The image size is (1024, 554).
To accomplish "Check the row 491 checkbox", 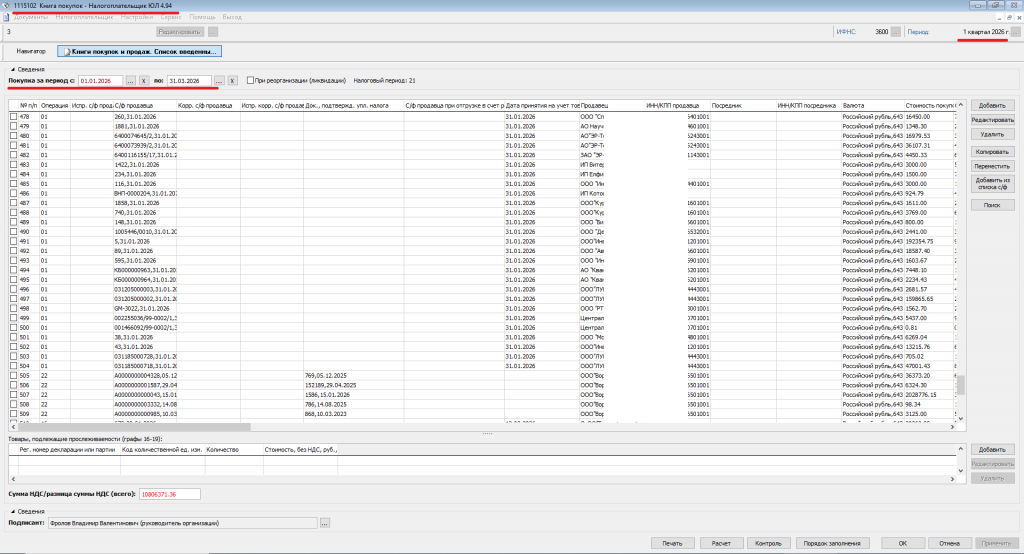I will pos(14,241).
